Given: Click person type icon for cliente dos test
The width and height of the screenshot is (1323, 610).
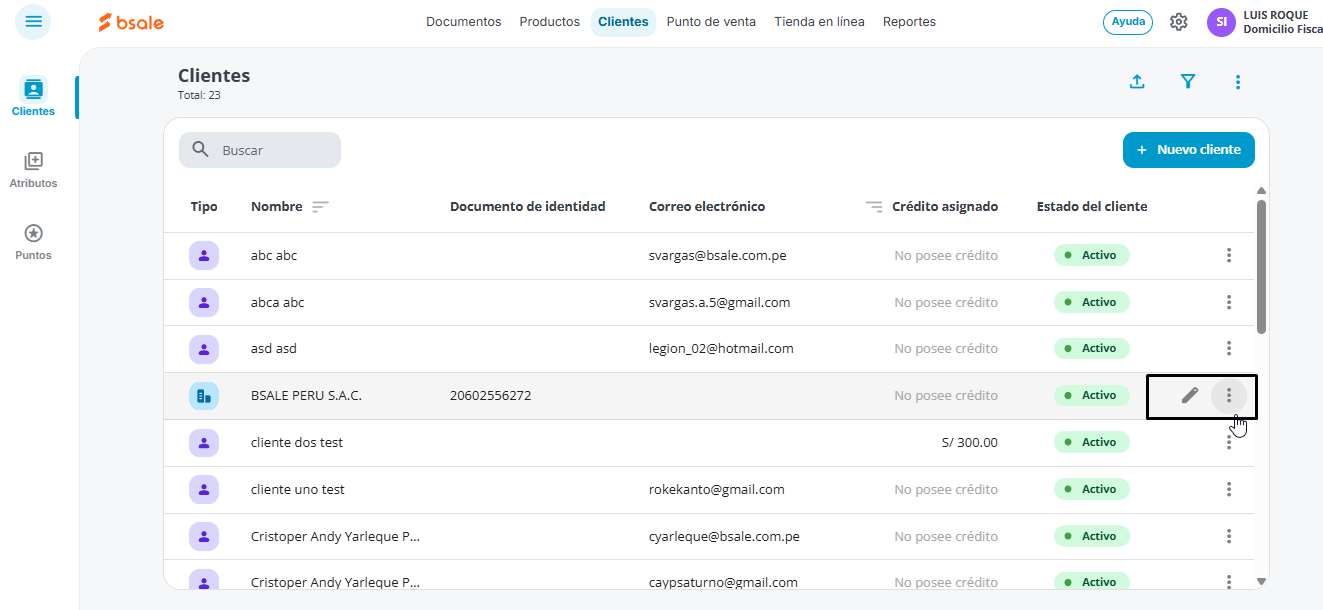Looking at the screenshot, I should pos(204,442).
